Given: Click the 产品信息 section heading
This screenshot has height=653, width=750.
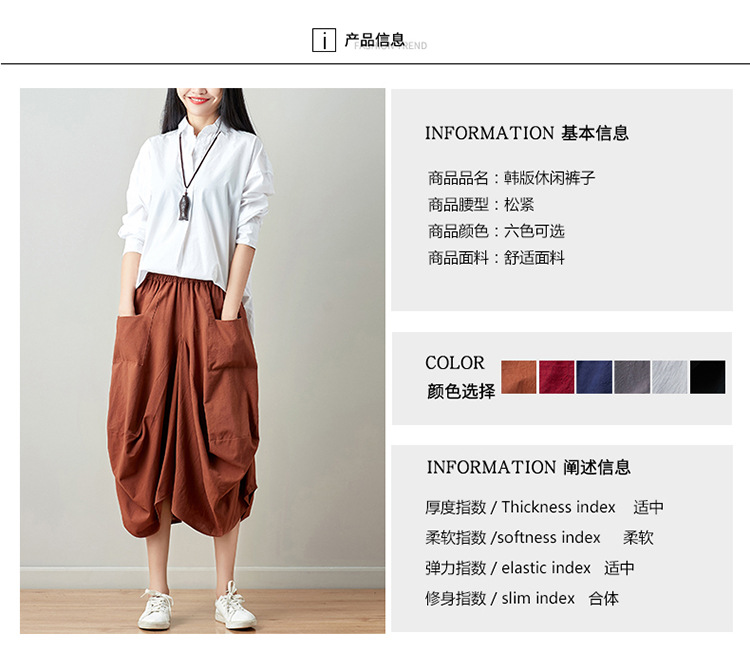Looking at the screenshot, I should [x=375, y=40].
